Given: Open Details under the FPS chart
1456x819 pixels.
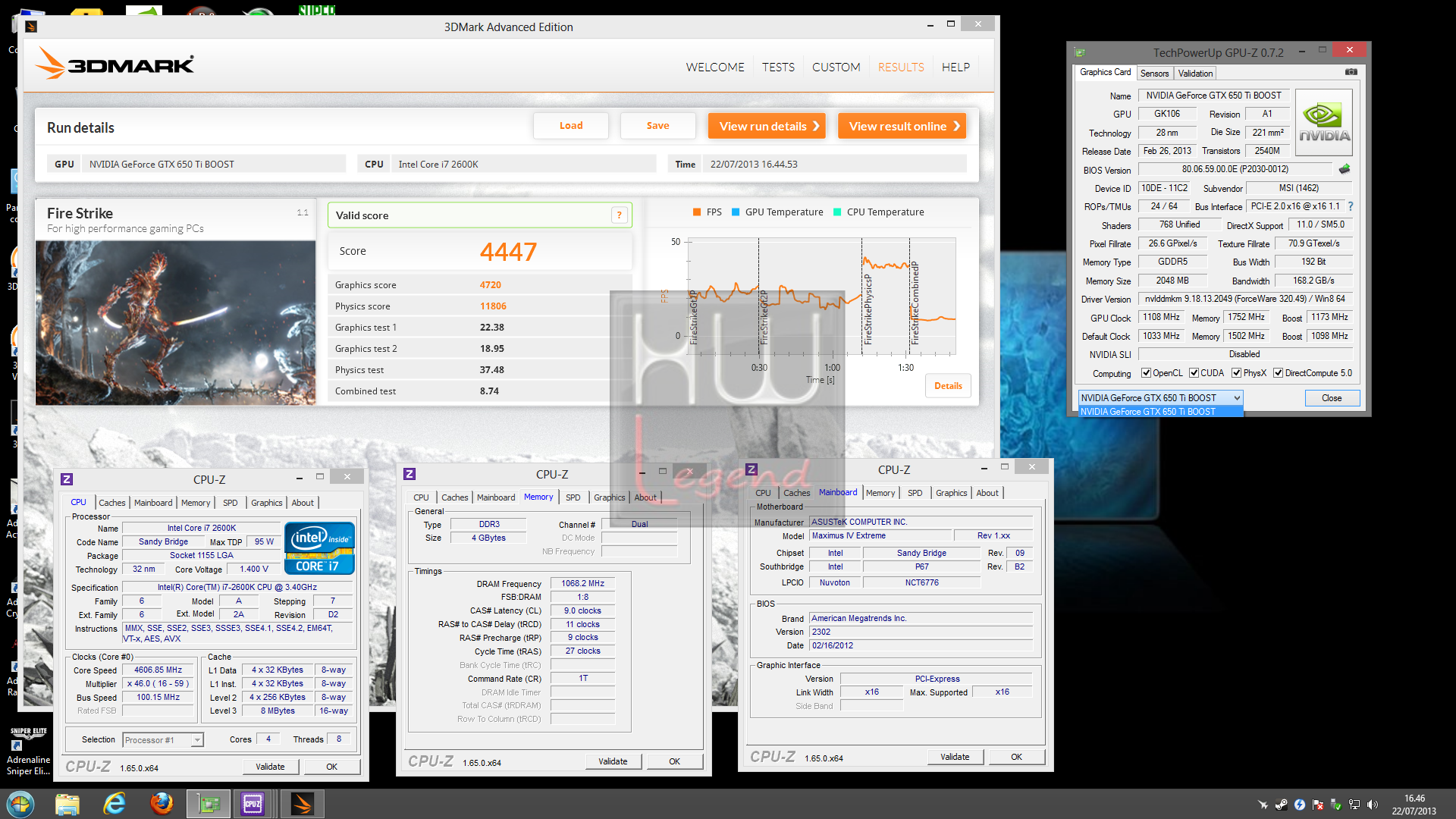Looking at the screenshot, I should pos(948,386).
